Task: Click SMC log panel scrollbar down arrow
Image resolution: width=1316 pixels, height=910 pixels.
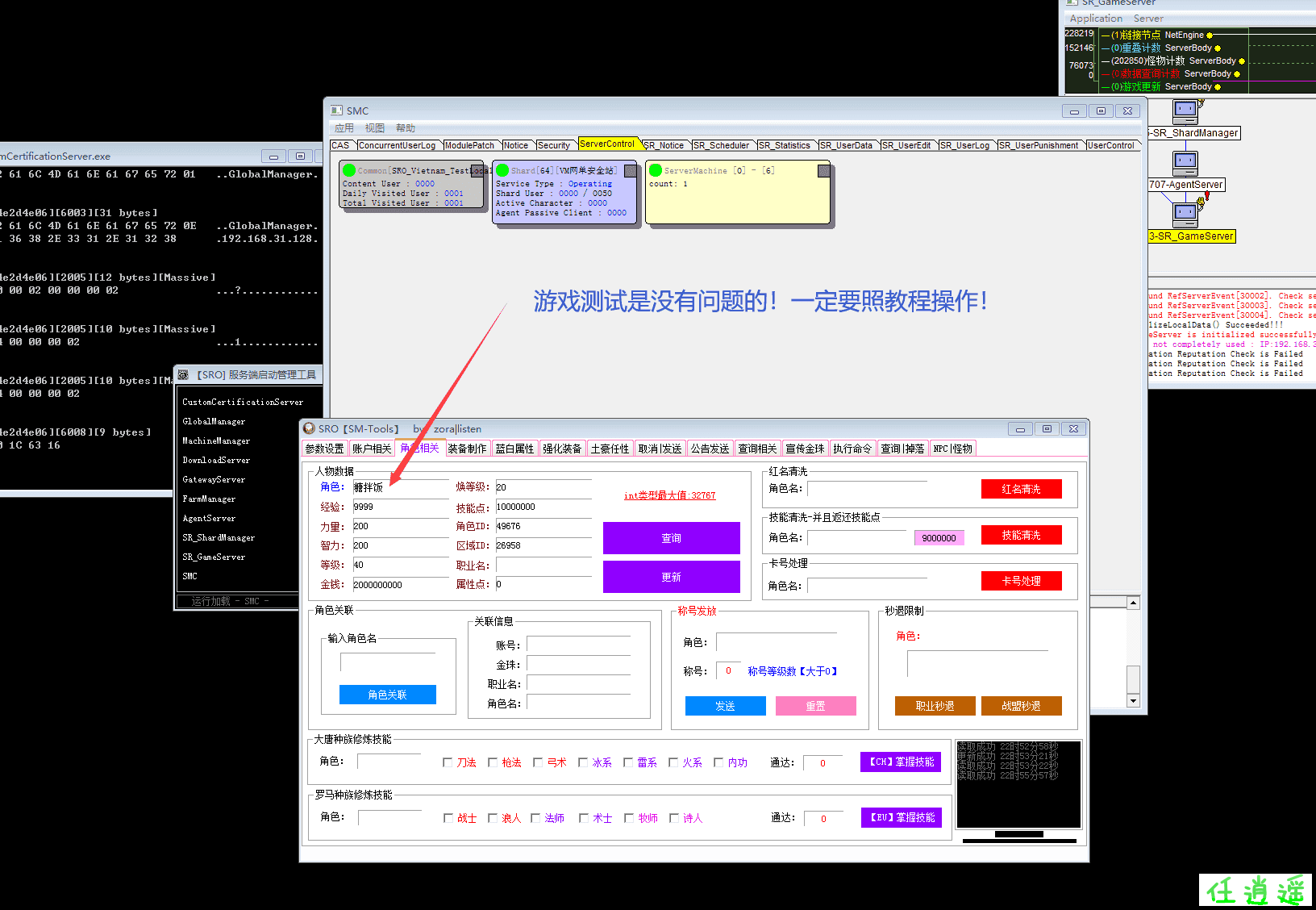Action: [1133, 701]
